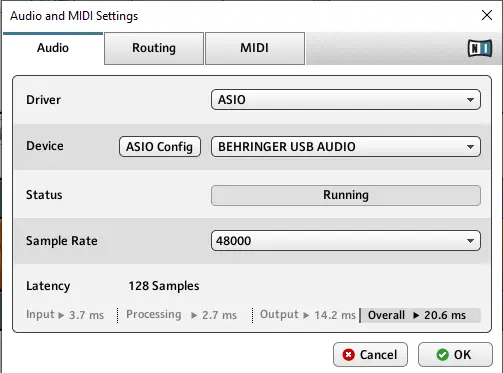Select the Audio tab
This screenshot has width=503, height=373.
pos(53,48)
